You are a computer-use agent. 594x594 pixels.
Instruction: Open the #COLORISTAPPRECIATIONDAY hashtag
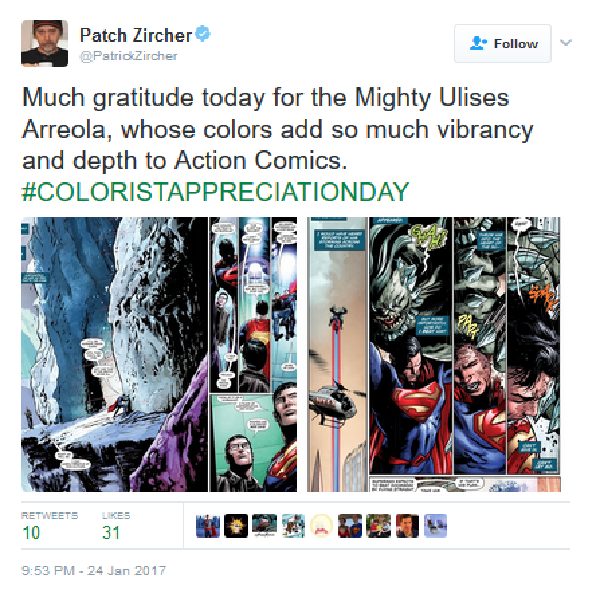(215, 192)
